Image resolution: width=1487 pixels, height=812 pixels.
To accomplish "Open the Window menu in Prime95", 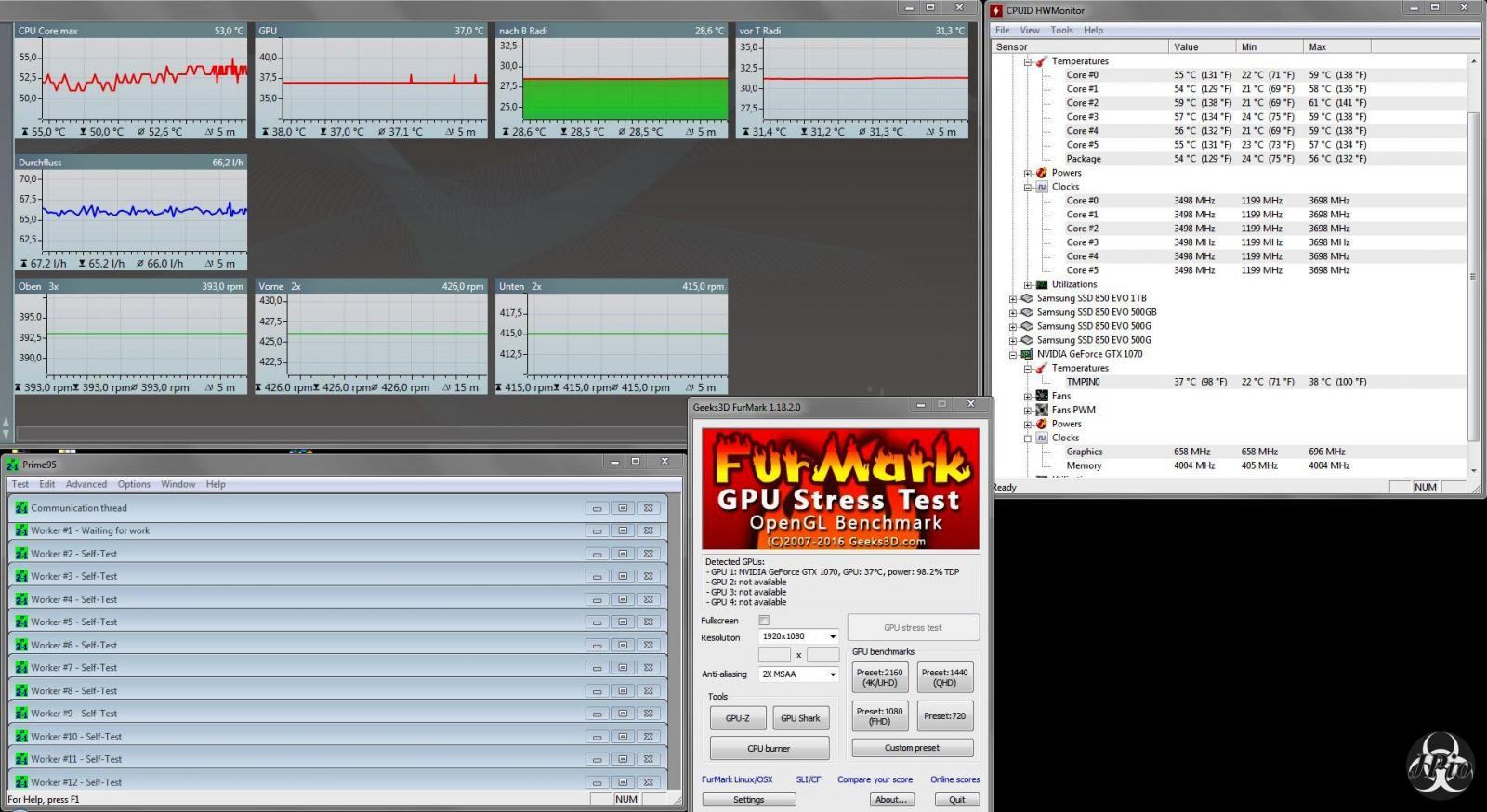I will (x=178, y=484).
